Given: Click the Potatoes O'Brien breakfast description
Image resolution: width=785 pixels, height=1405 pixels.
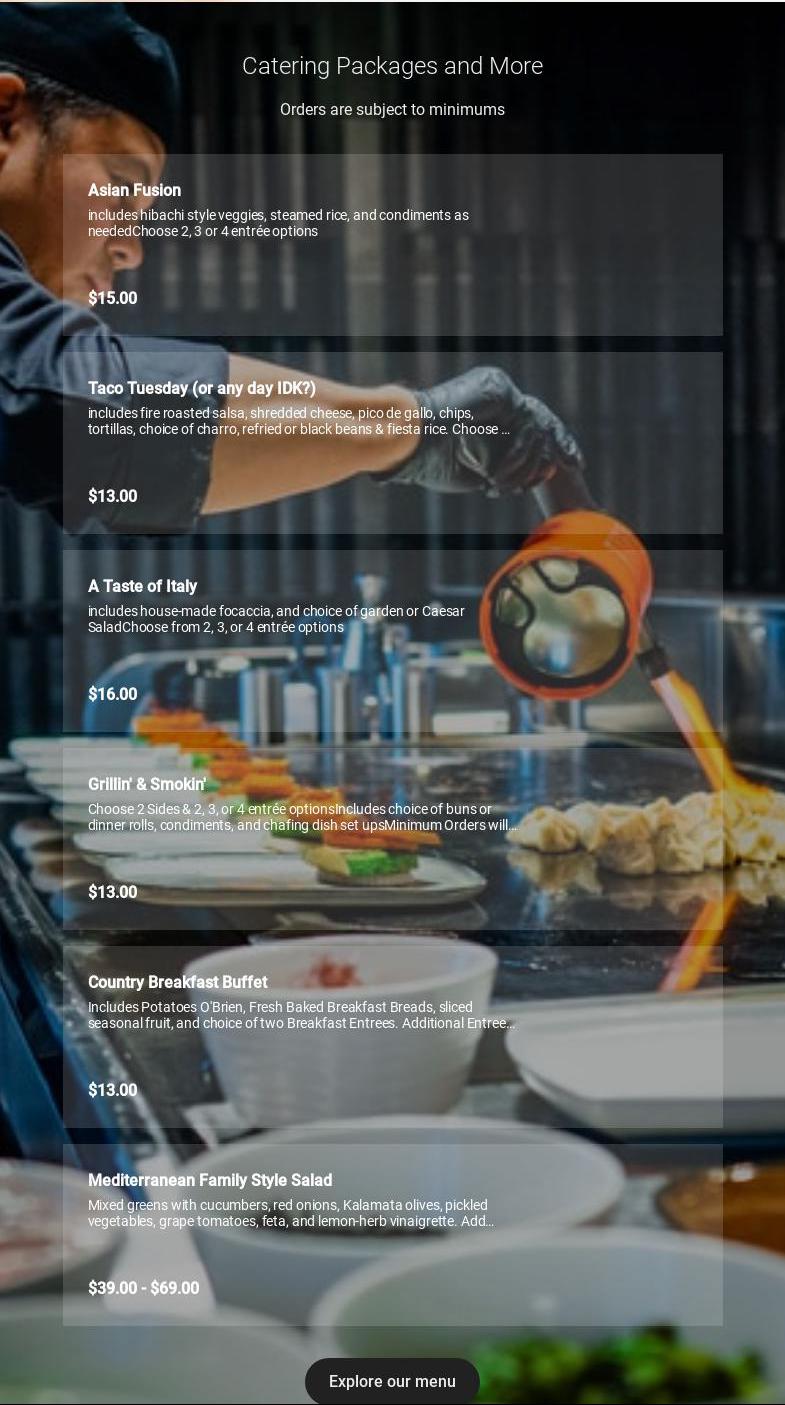Looking at the screenshot, I should [302, 1015].
